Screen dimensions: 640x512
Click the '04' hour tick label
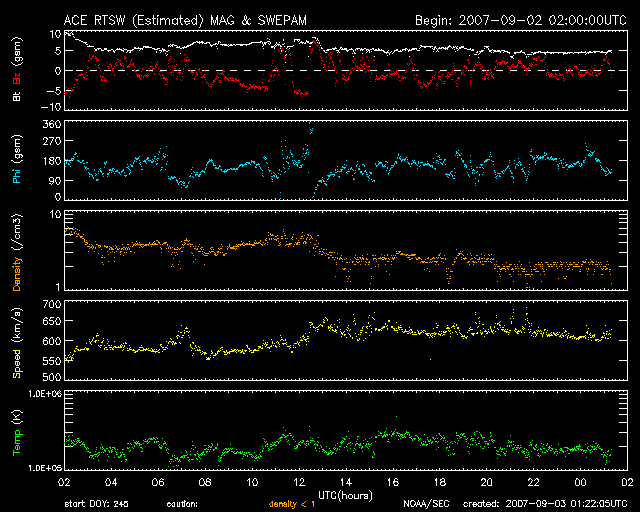click(111, 482)
